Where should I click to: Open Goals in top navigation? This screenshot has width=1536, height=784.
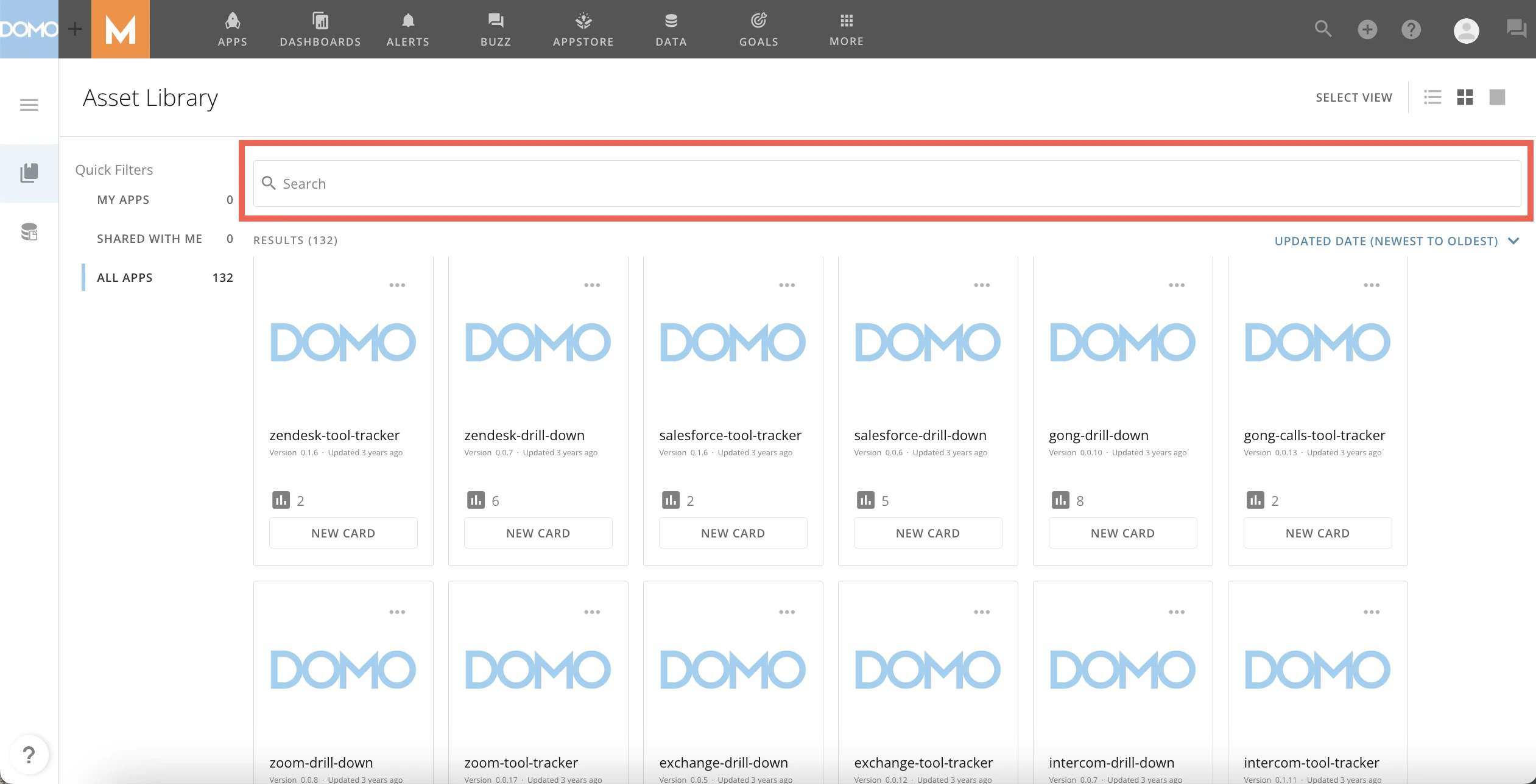tap(759, 29)
